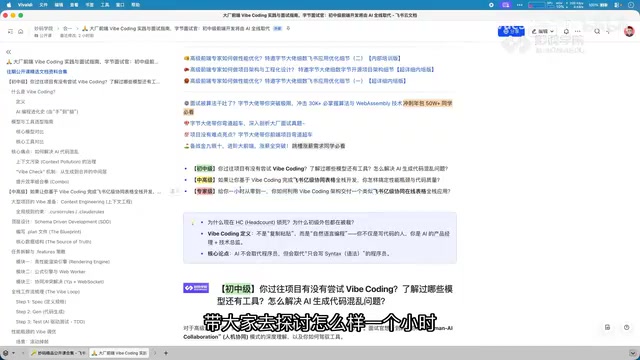
Task: Open a new tab with plus icon
Action: 166,353
